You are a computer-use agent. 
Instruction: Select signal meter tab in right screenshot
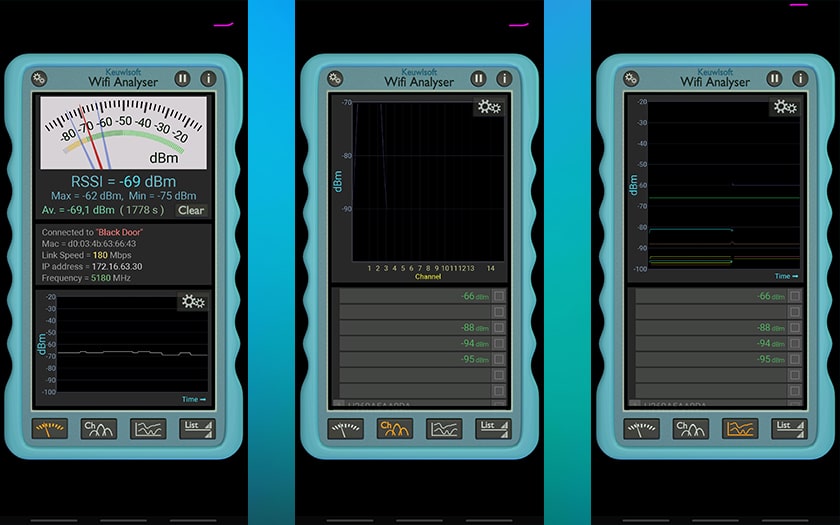click(x=642, y=429)
